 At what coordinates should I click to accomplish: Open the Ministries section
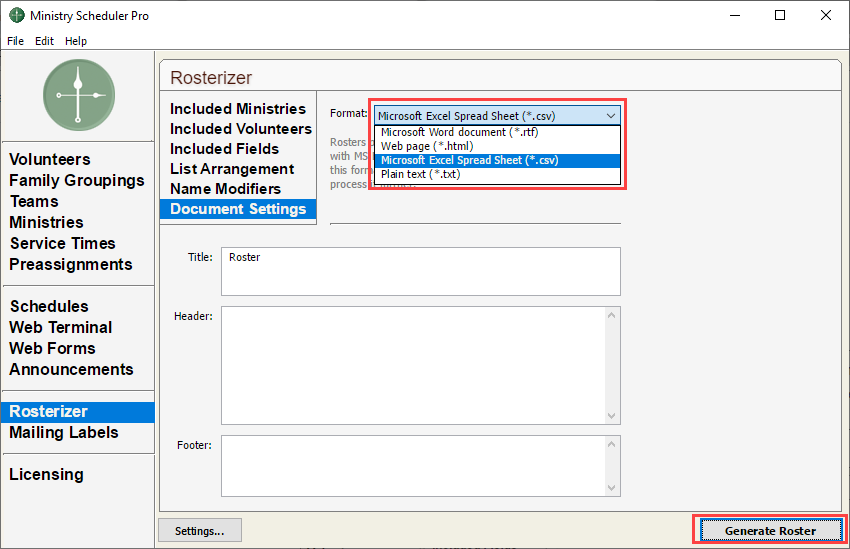click(x=47, y=222)
